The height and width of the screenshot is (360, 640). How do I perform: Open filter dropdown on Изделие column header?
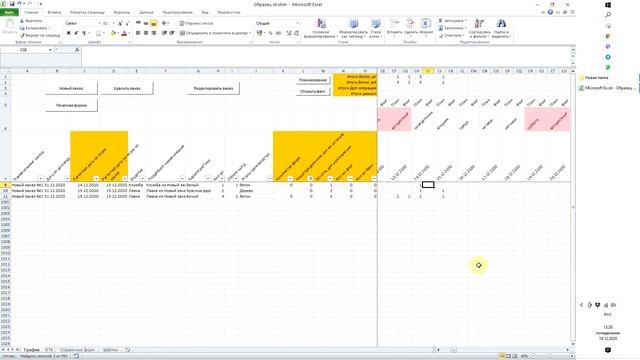pyautogui.click(x=142, y=178)
